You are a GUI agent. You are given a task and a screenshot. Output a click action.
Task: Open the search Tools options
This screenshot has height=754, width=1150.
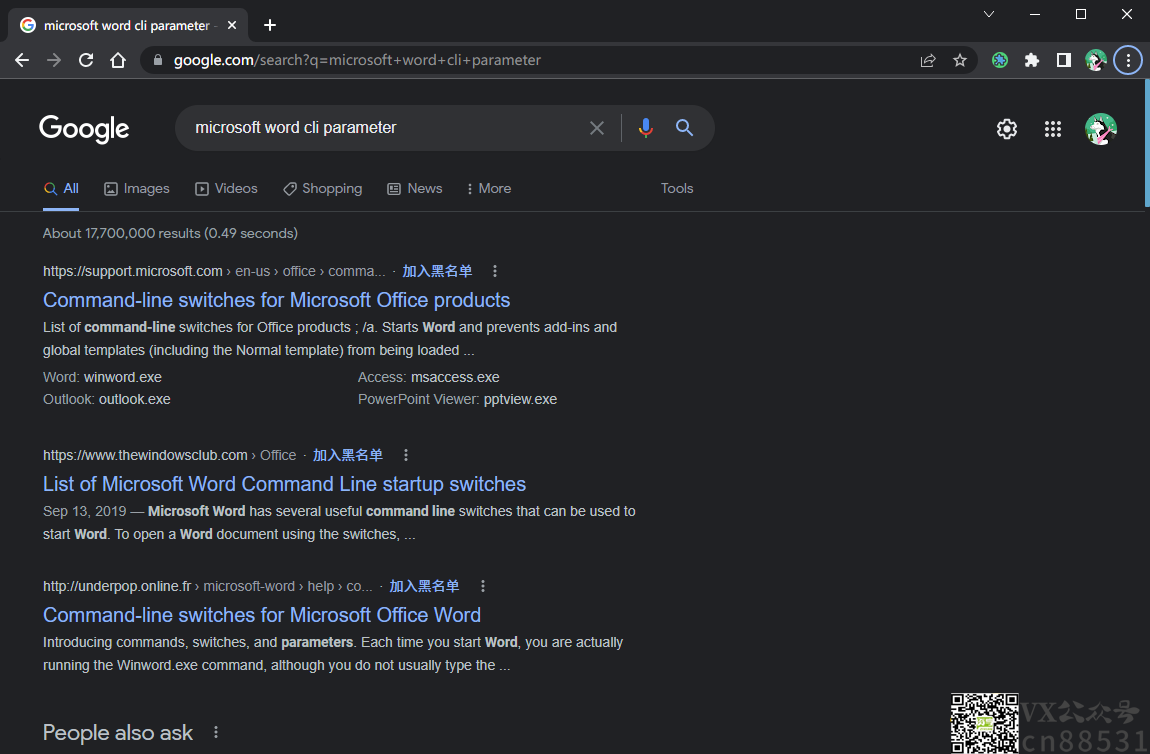[x=677, y=188]
